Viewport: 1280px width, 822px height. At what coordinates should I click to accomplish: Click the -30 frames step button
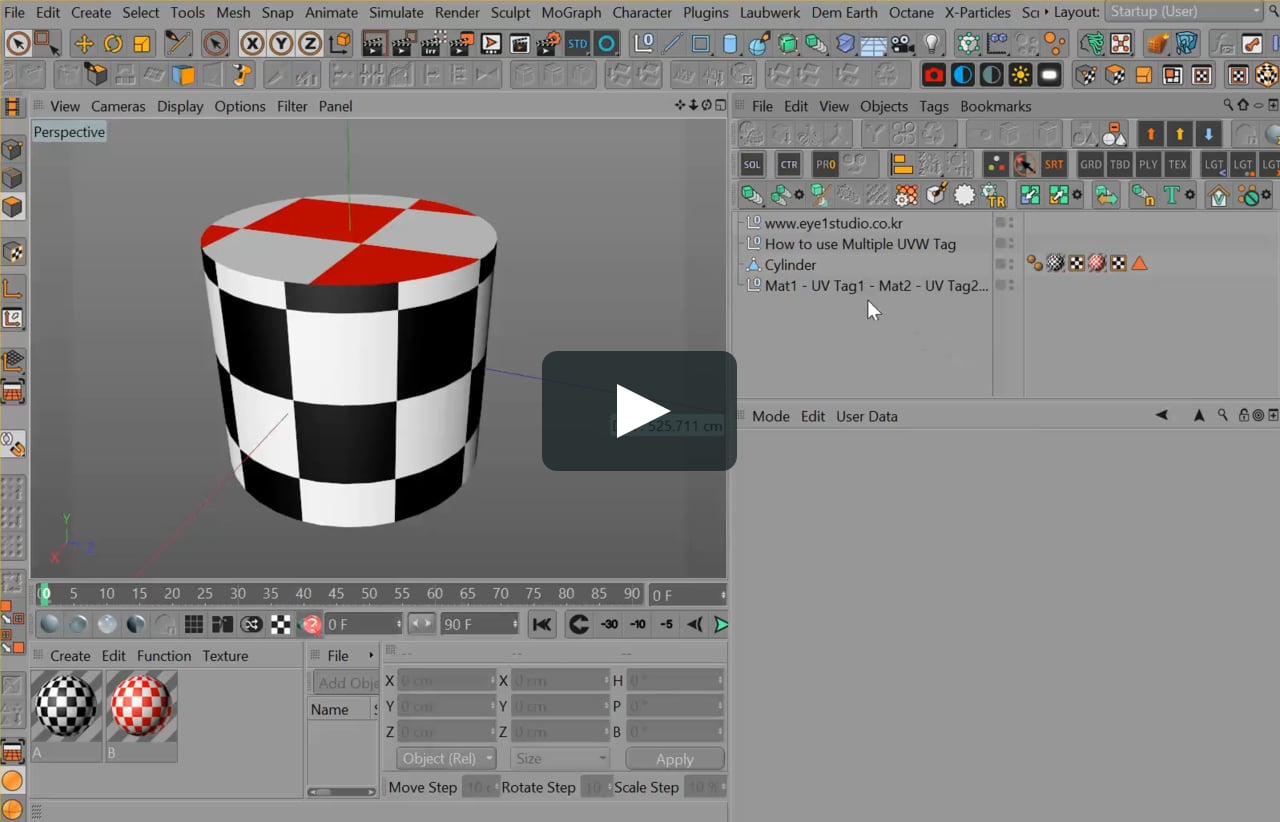(609, 625)
